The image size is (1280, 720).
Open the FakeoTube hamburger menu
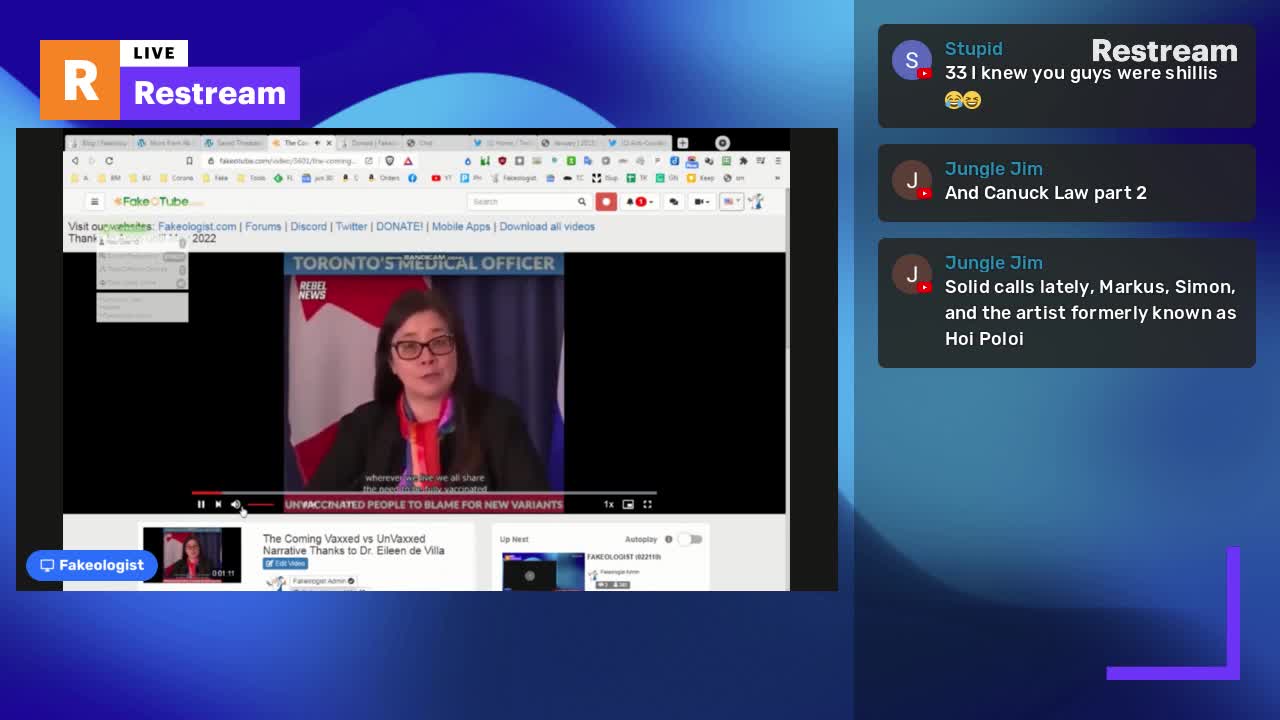click(x=94, y=201)
